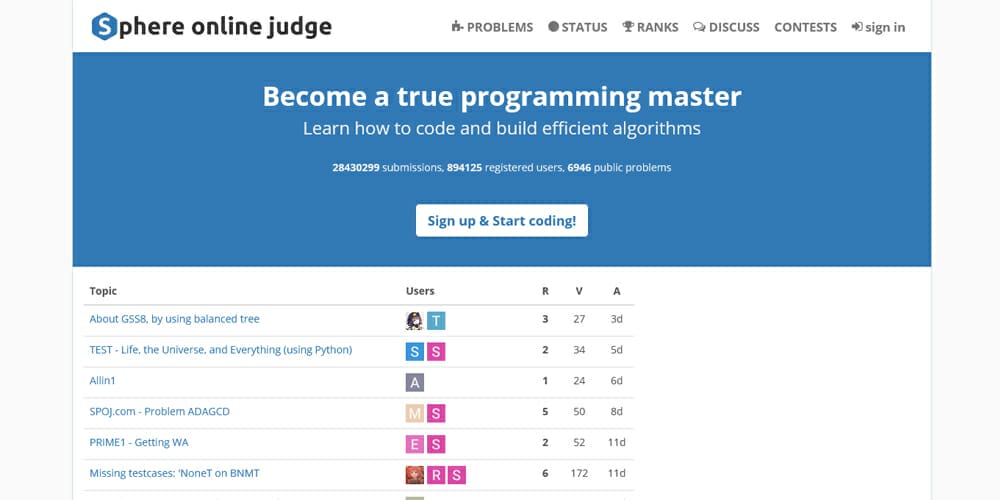Open the STATUS page

click(577, 27)
